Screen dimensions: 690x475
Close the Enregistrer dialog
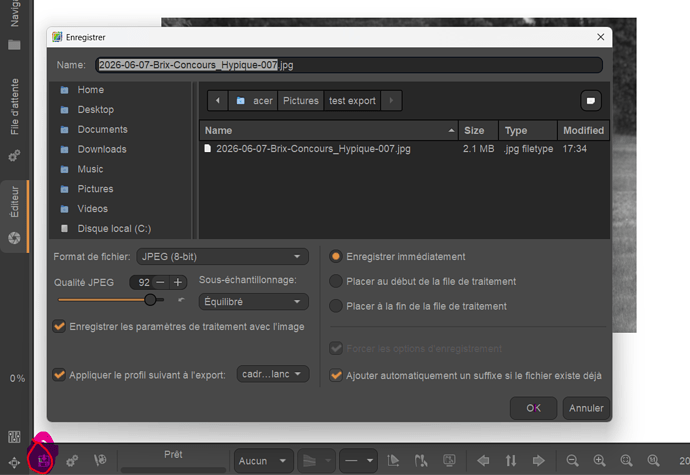[600, 37]
